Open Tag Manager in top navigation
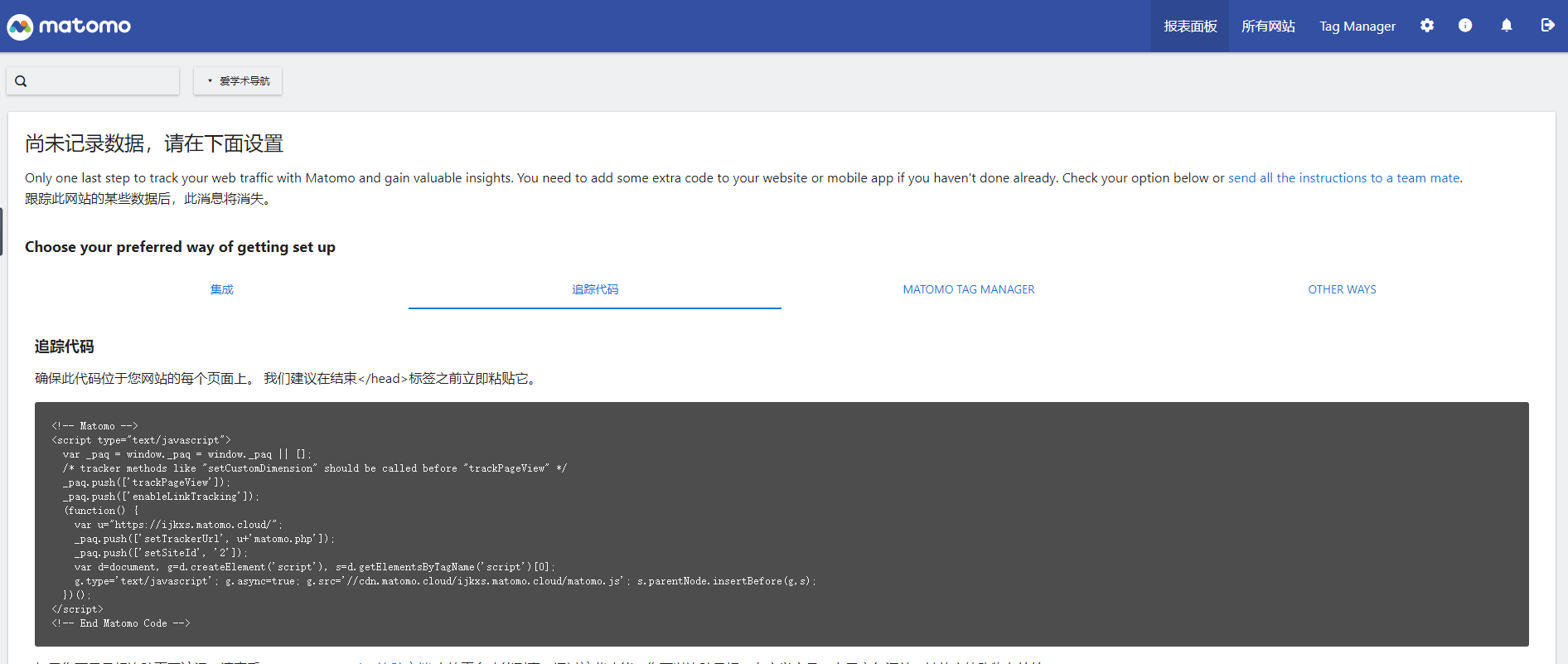The image size is (1568, 664). click(1357, 27)
